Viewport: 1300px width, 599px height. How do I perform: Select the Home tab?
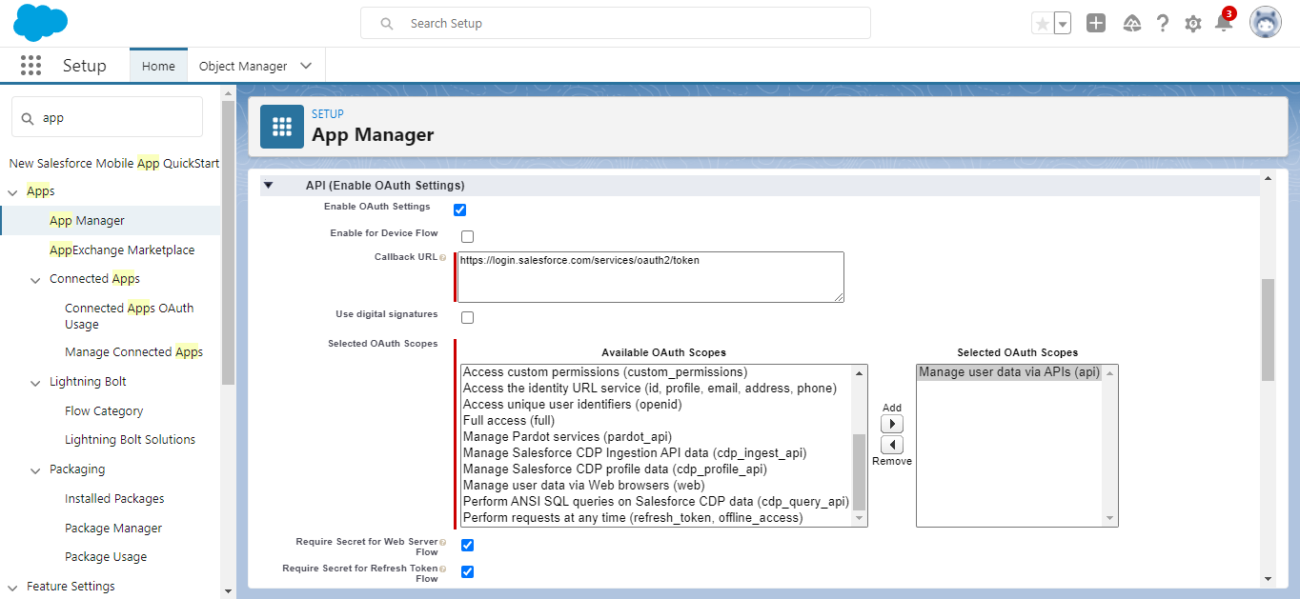158,66
